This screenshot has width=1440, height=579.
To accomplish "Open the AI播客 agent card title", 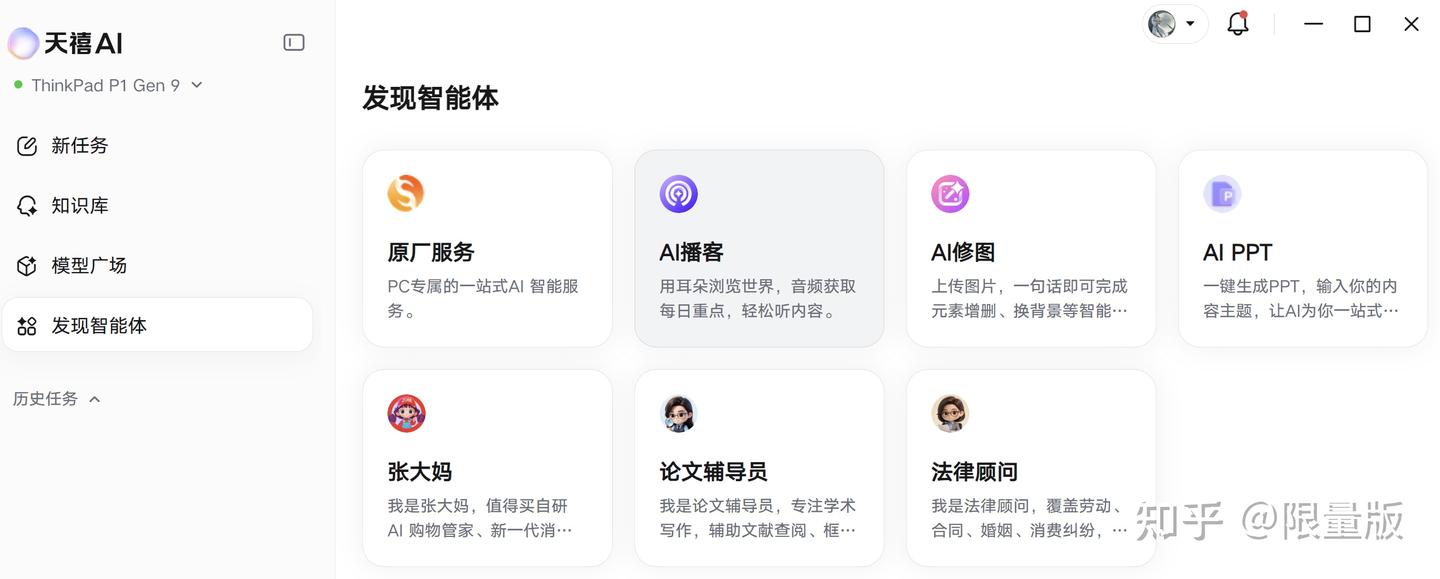I will 691,252.
